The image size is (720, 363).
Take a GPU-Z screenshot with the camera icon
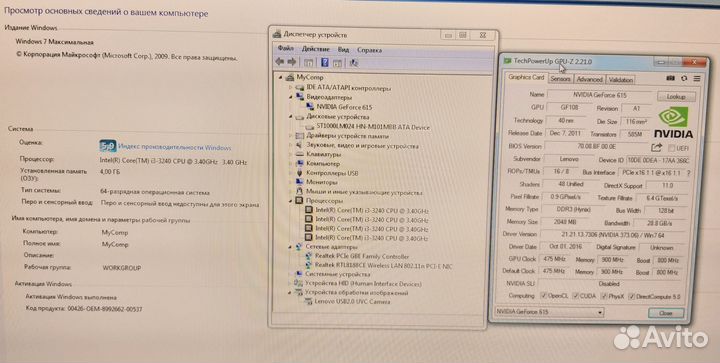point(670,78)
